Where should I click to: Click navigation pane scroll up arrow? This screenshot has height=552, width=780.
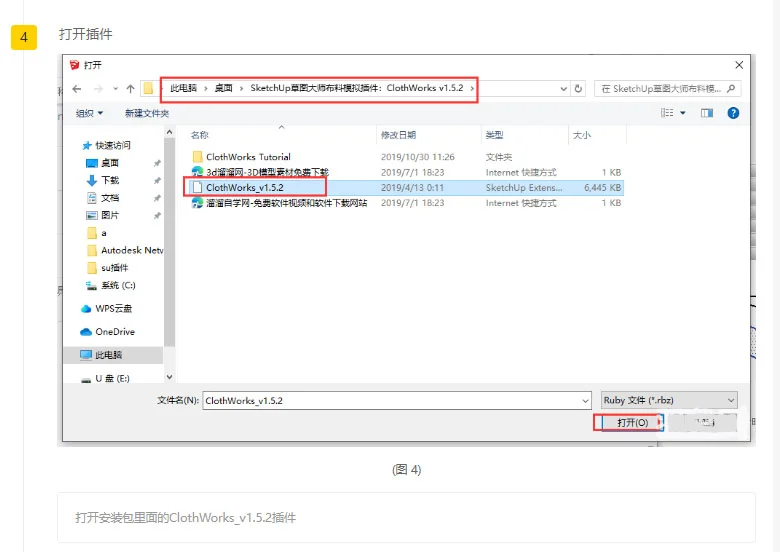pyautogui.click(x=169, y=132)
